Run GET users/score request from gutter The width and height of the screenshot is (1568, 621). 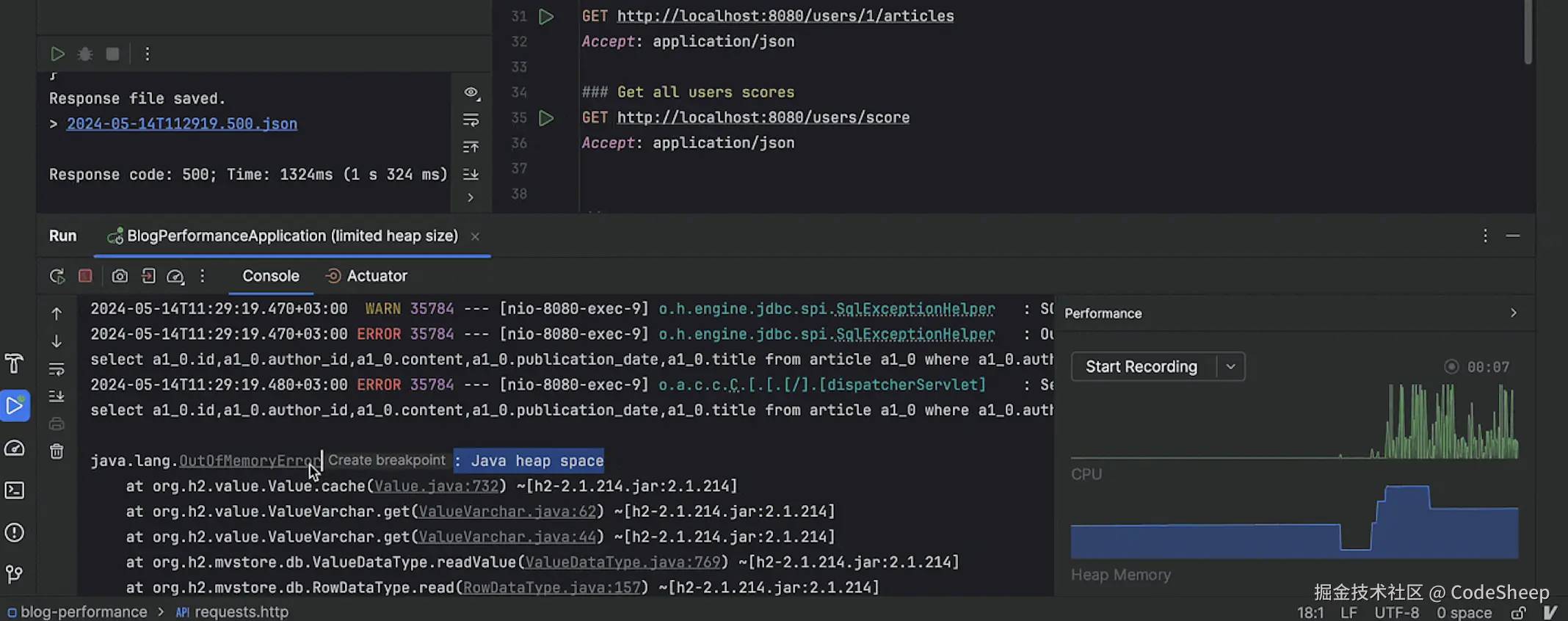click(546, 117)
